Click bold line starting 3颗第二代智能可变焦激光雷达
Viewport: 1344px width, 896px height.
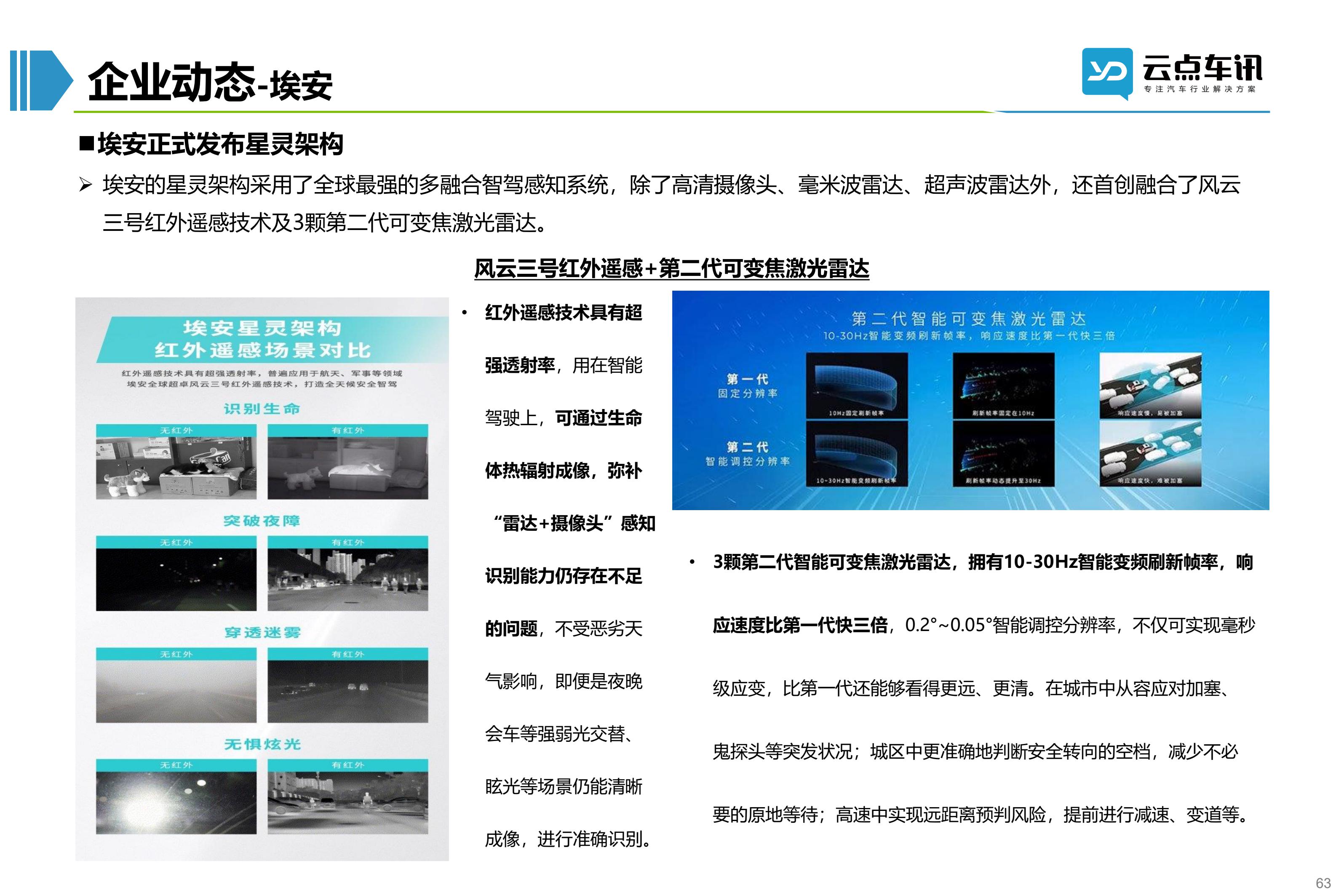pos(983,562)
